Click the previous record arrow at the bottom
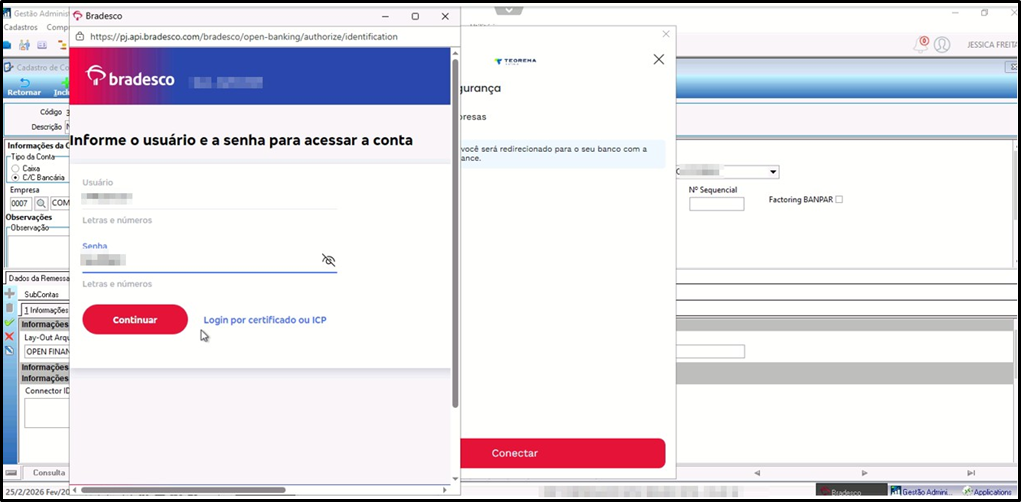 [757, 473]
